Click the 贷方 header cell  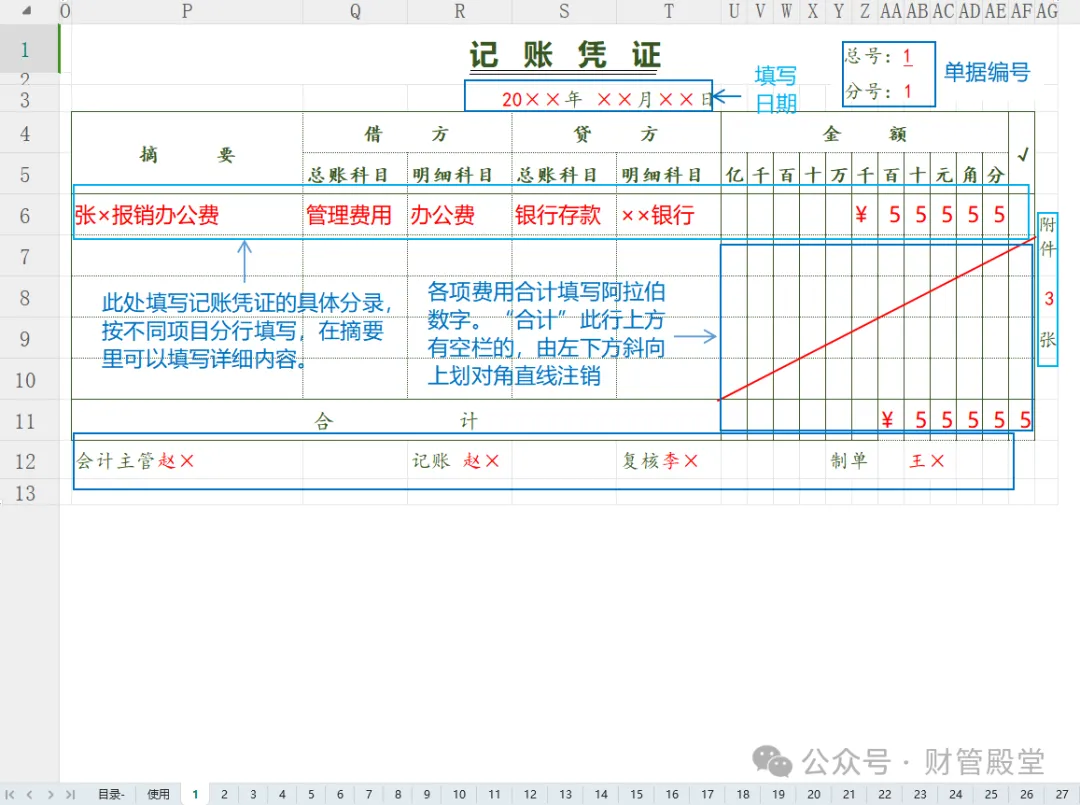[616, 134]
